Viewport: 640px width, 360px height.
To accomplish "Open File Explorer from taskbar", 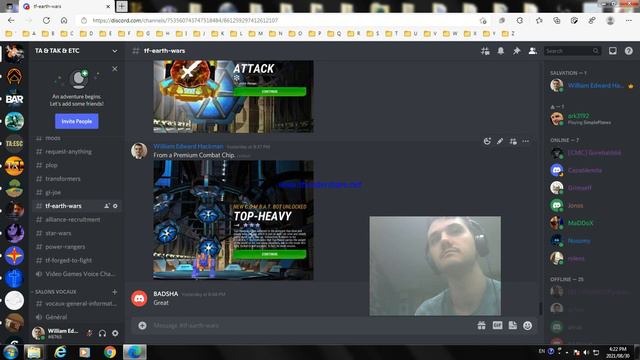I will tap(34, 352).
